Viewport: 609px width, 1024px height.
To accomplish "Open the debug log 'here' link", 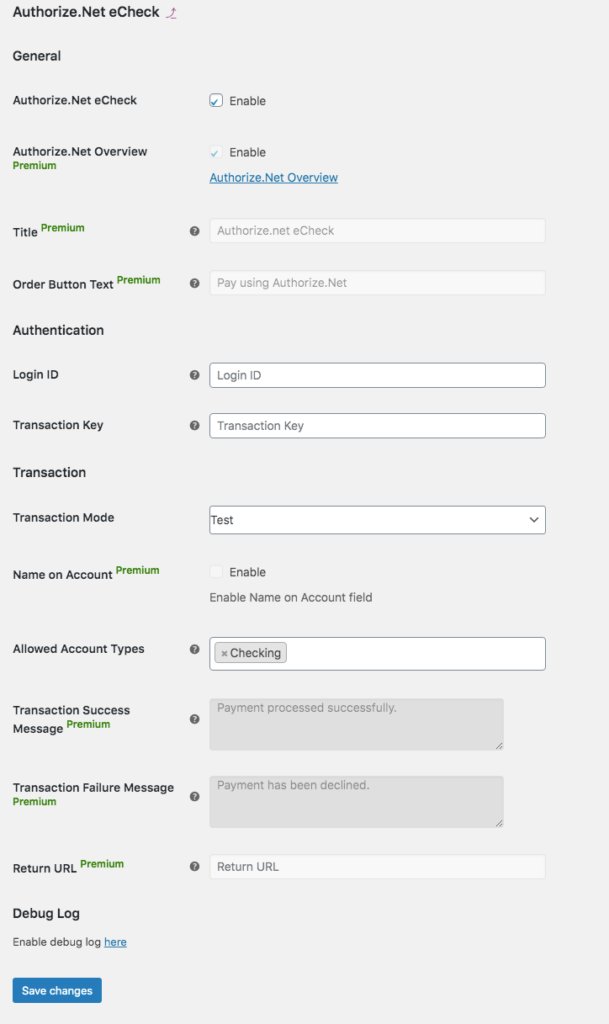I will pyautogui.click(x=116, y=942).
